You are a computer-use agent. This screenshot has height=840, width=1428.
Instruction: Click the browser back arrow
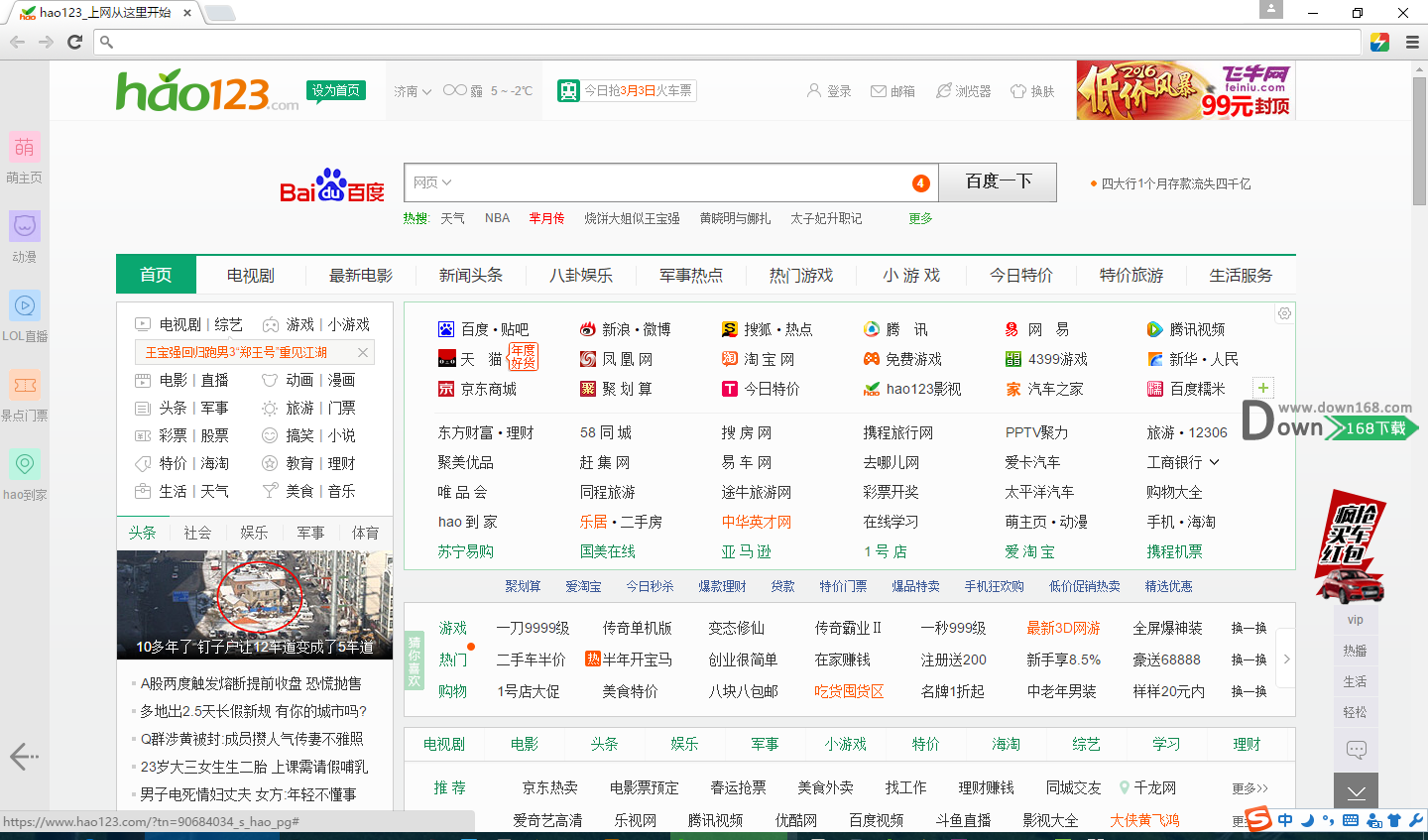[x=17, y=42]
